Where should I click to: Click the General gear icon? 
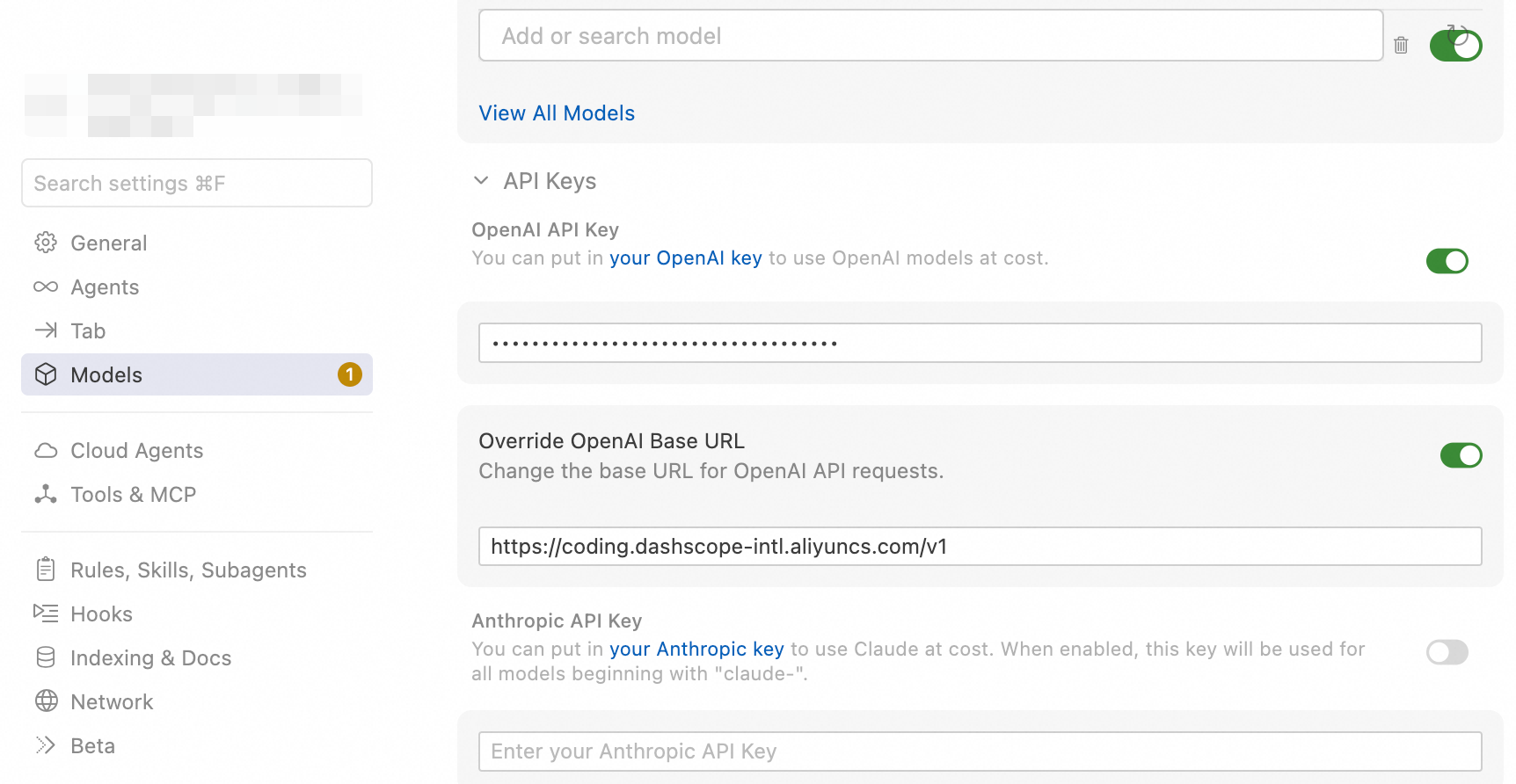tap(46, 243)
